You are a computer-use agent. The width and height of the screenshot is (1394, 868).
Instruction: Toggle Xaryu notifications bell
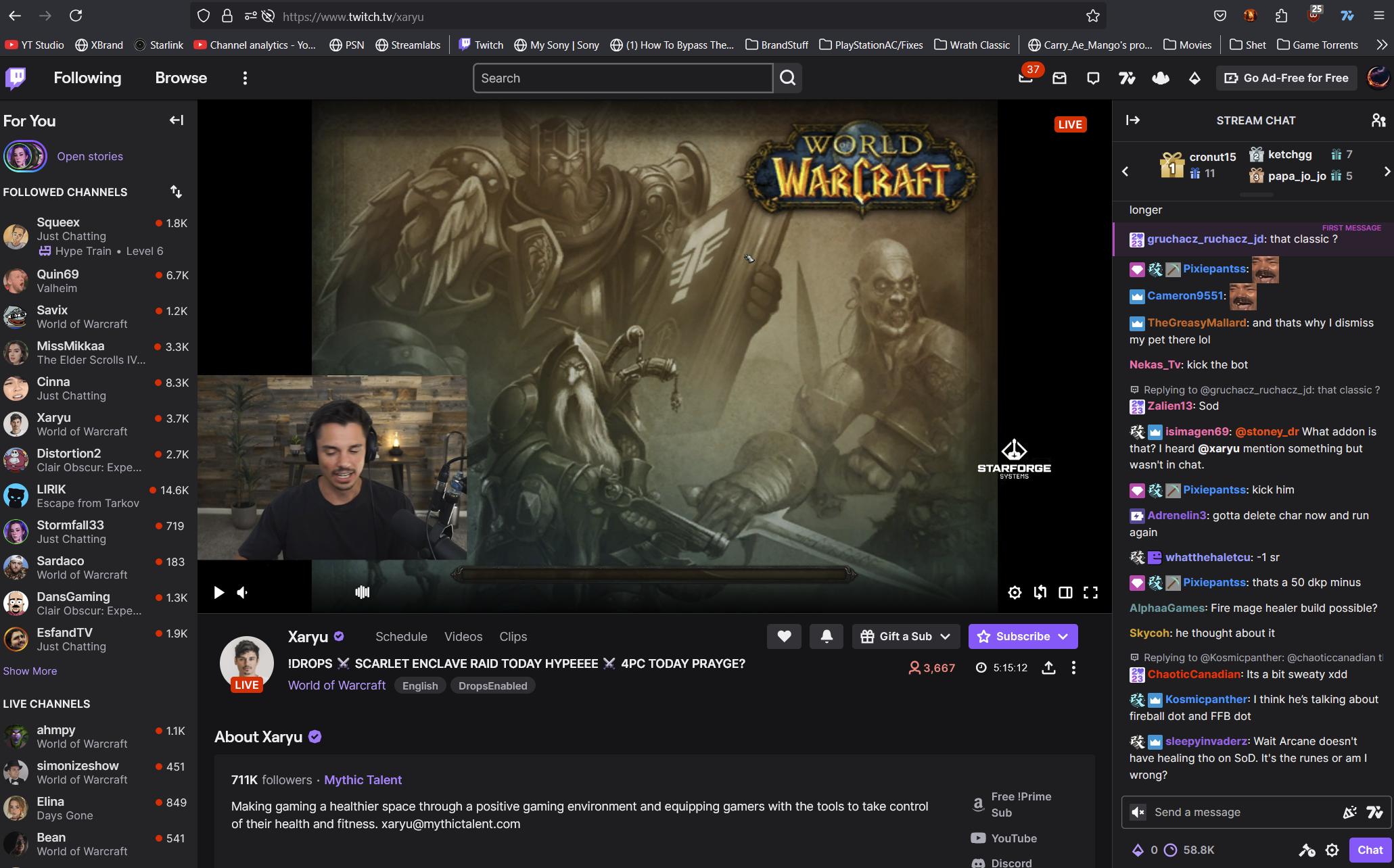827,636
